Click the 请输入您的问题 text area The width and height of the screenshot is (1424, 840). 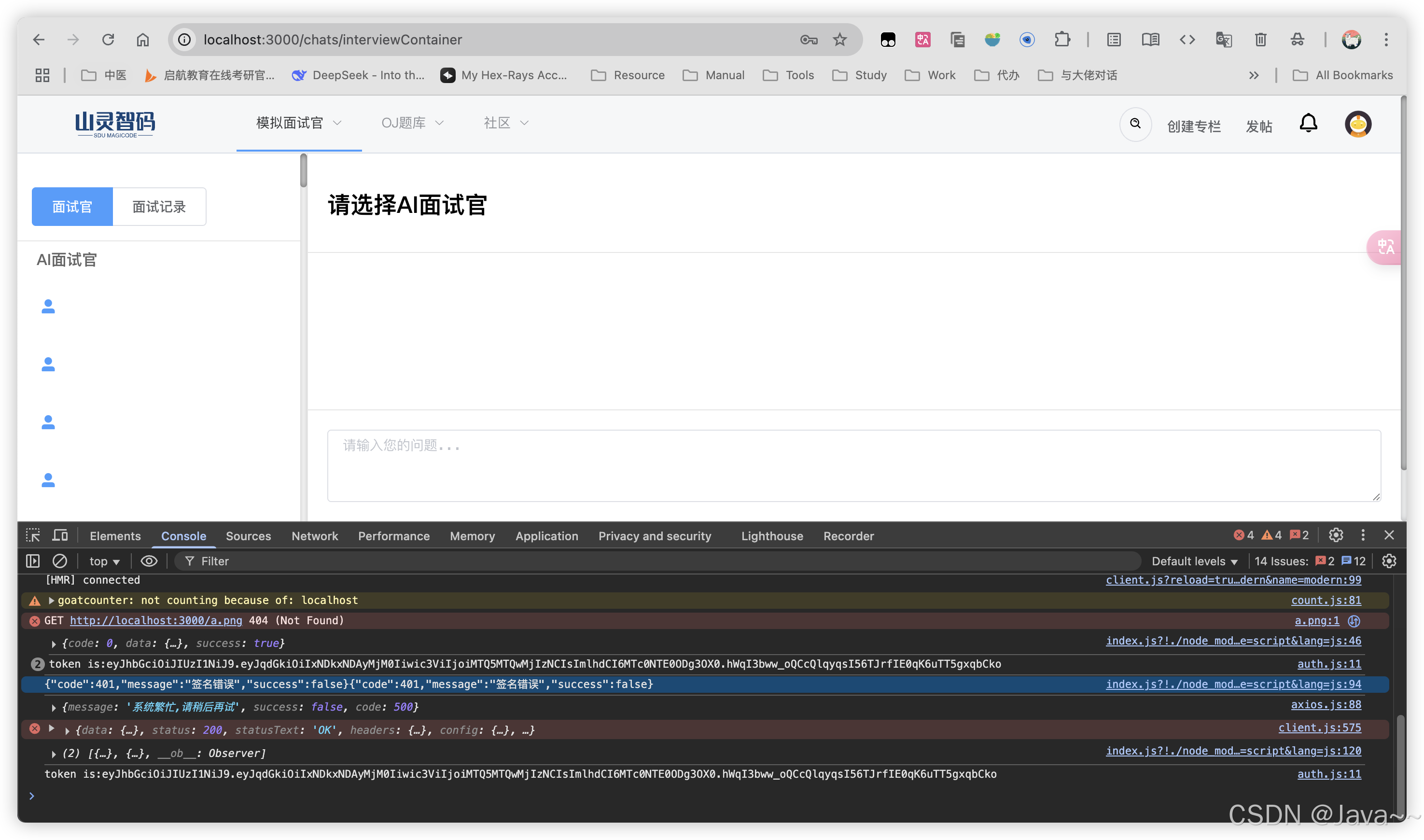click(x=853, y=465)
